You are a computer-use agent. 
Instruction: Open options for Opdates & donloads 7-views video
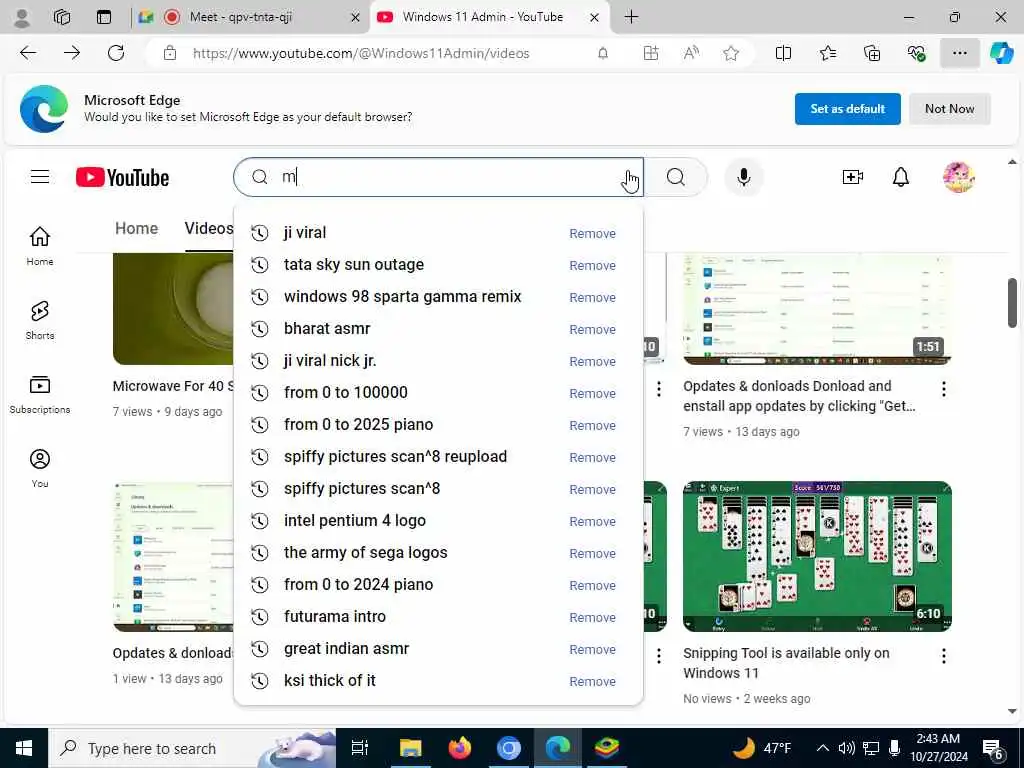(x=943, y=389)
